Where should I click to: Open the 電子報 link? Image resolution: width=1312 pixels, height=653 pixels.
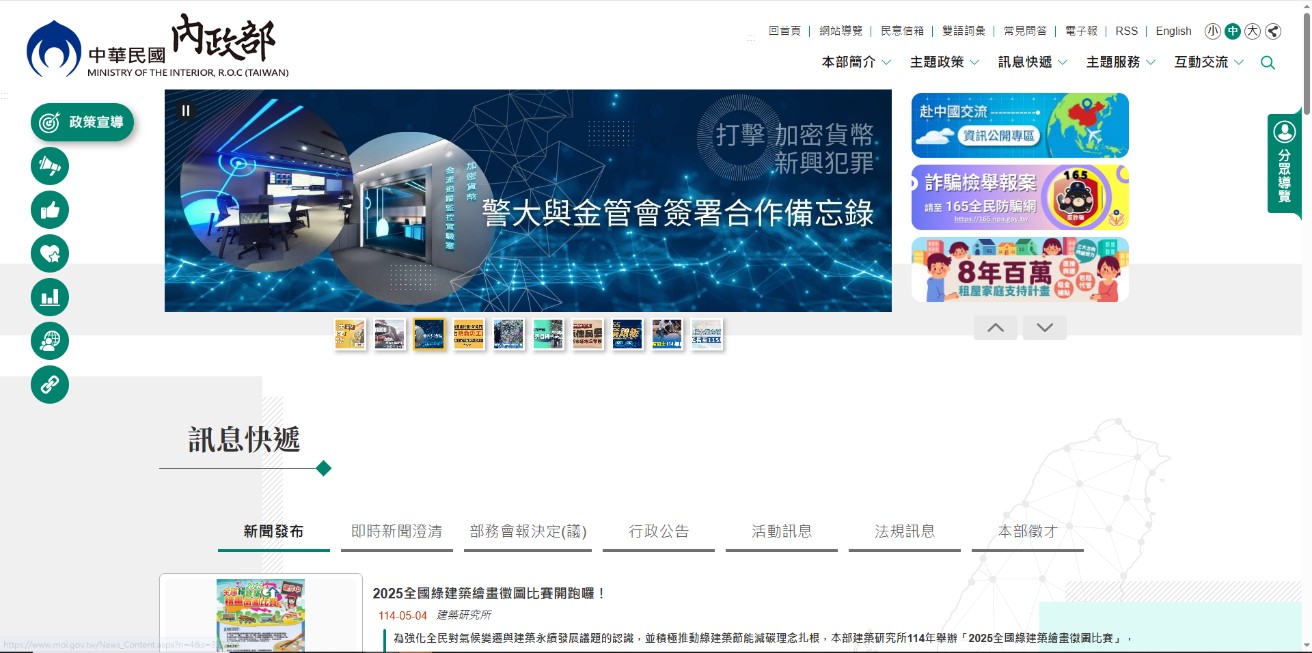[x=1081, y=31]
